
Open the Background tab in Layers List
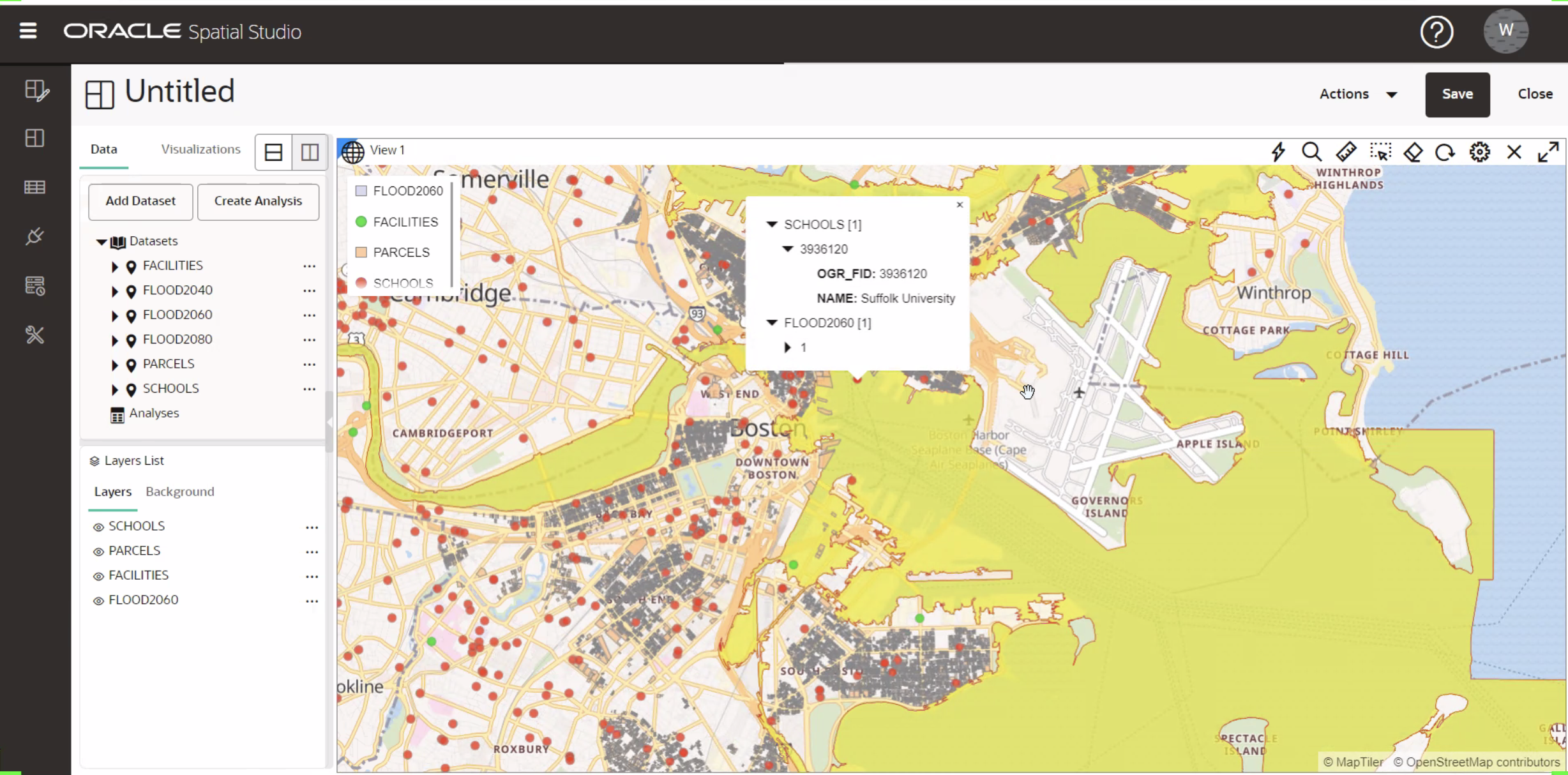coord(180,492)
